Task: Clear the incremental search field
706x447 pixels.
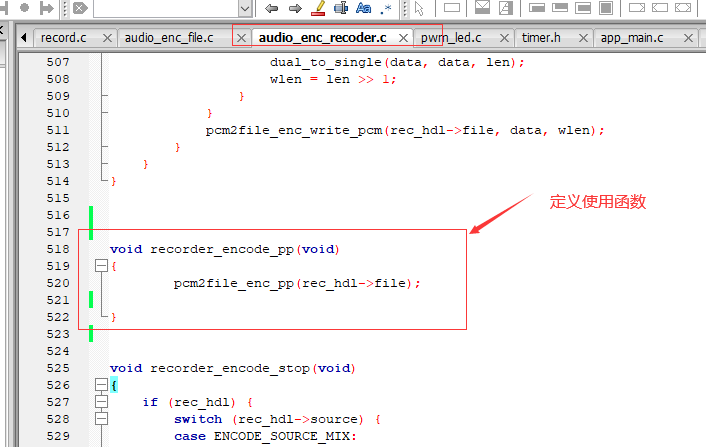Action: (80, 8)
